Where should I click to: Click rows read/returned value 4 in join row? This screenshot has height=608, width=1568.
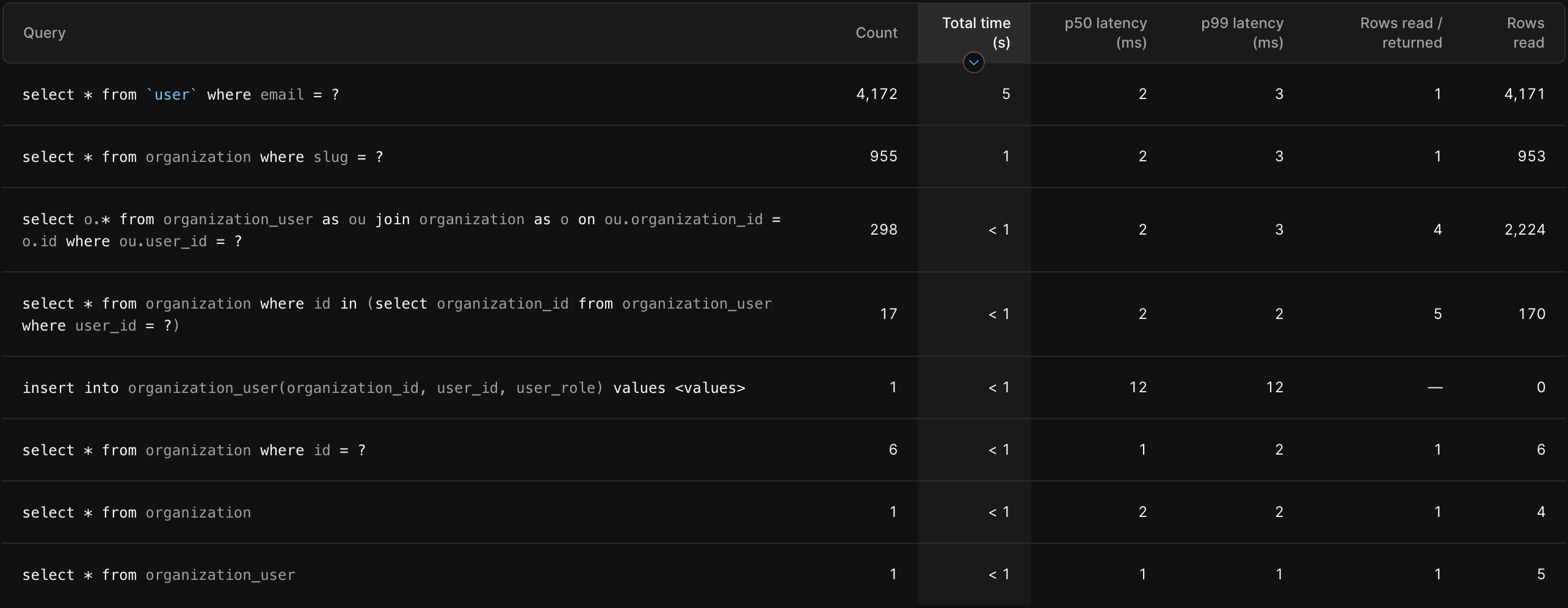(1437, 230)
